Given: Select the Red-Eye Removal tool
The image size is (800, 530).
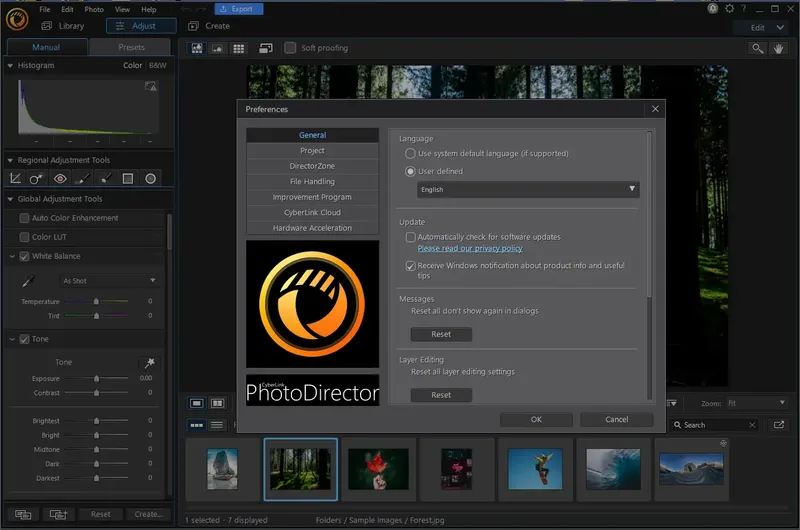Looking at the screenshot, I should coord(60,179).
